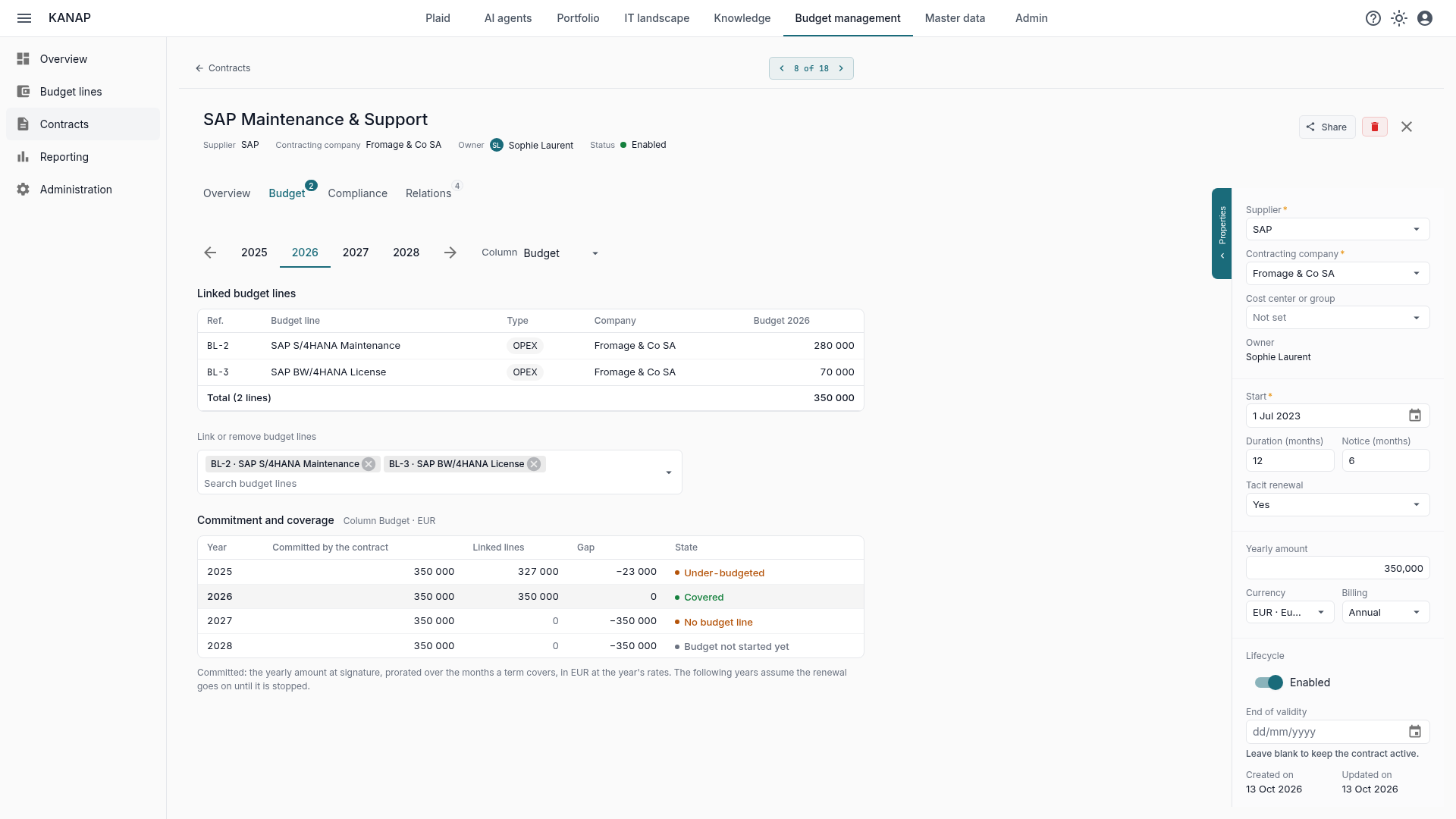Image resolution: width=1456 pixels, height=819 pixels.
Task: Go back to Contracts list
Action: (223, 68)
